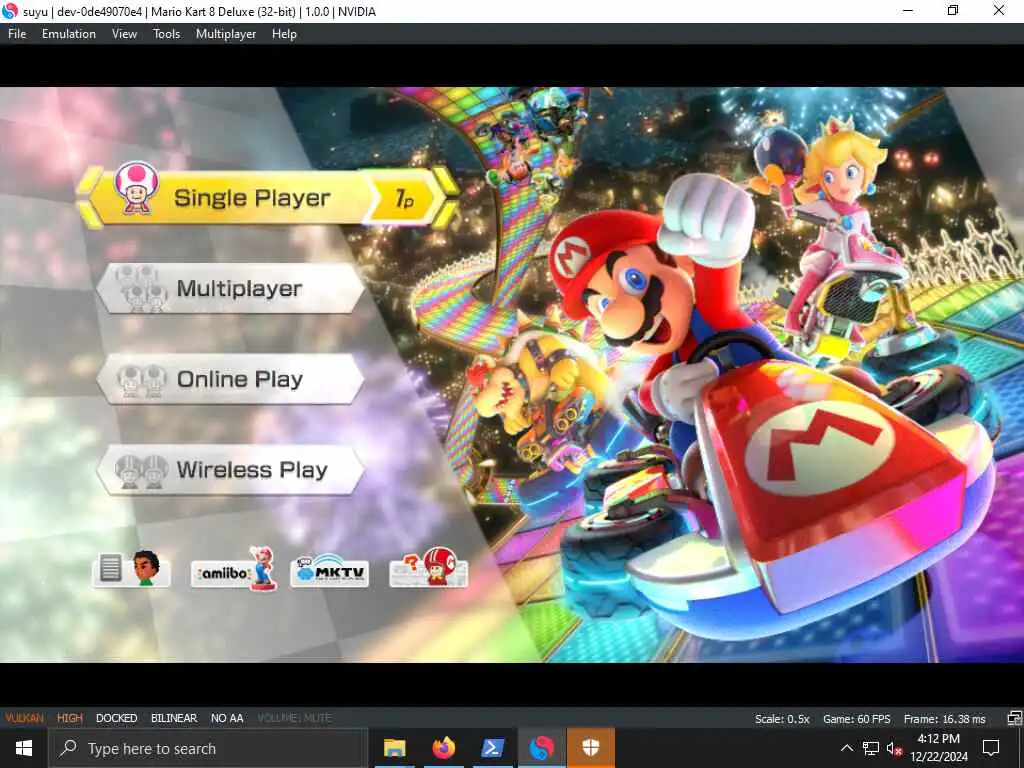Switch the BILINEAR filter setting

coord(174,718)
